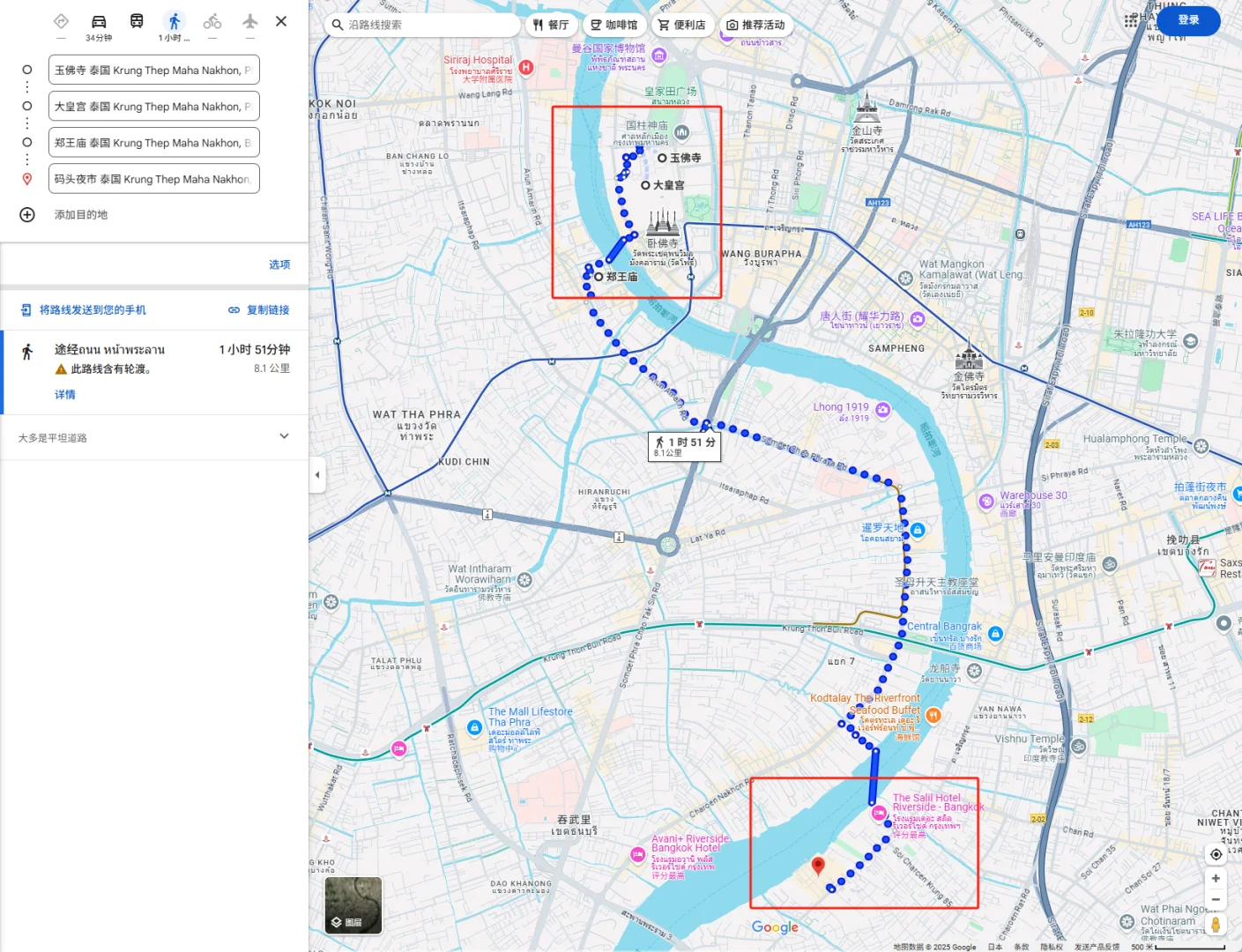Image resolution: width=1242 pixels, height=952 pixels.
Task: Show my current location on map
Action: (x=1216, y=854)
